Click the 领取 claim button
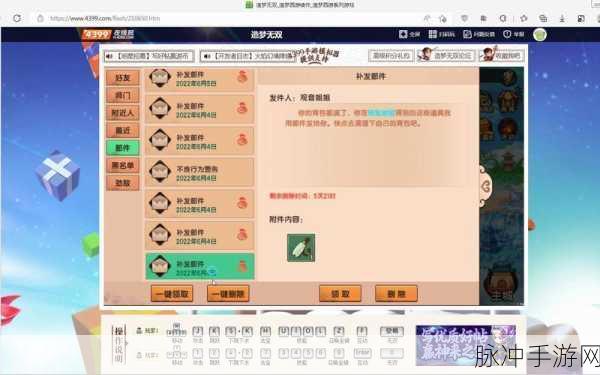600x375 pixels. pyautogui.click(x=340, y=293)
